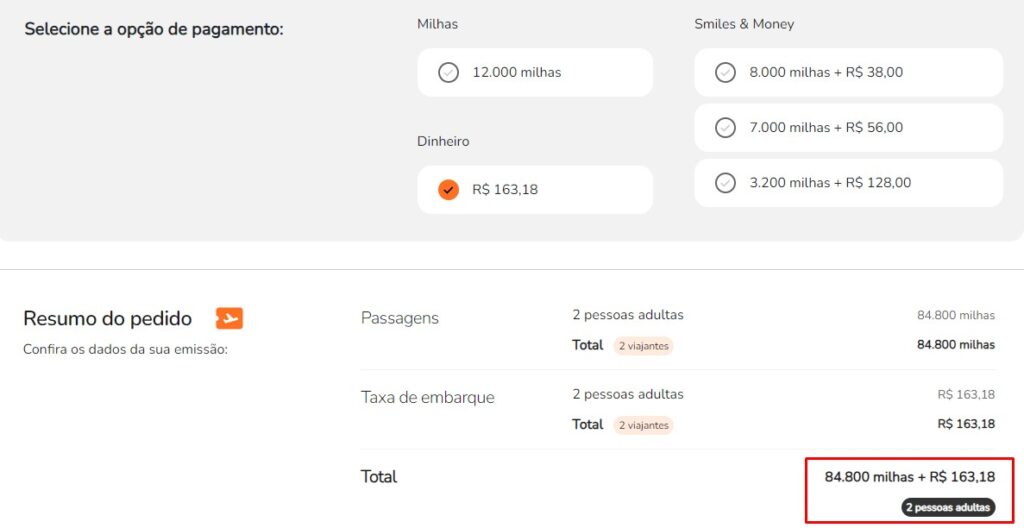The height and width of the screenshot is (528, 1024).
Task: Click the Taxa de embarque row label
Action: 427,397
